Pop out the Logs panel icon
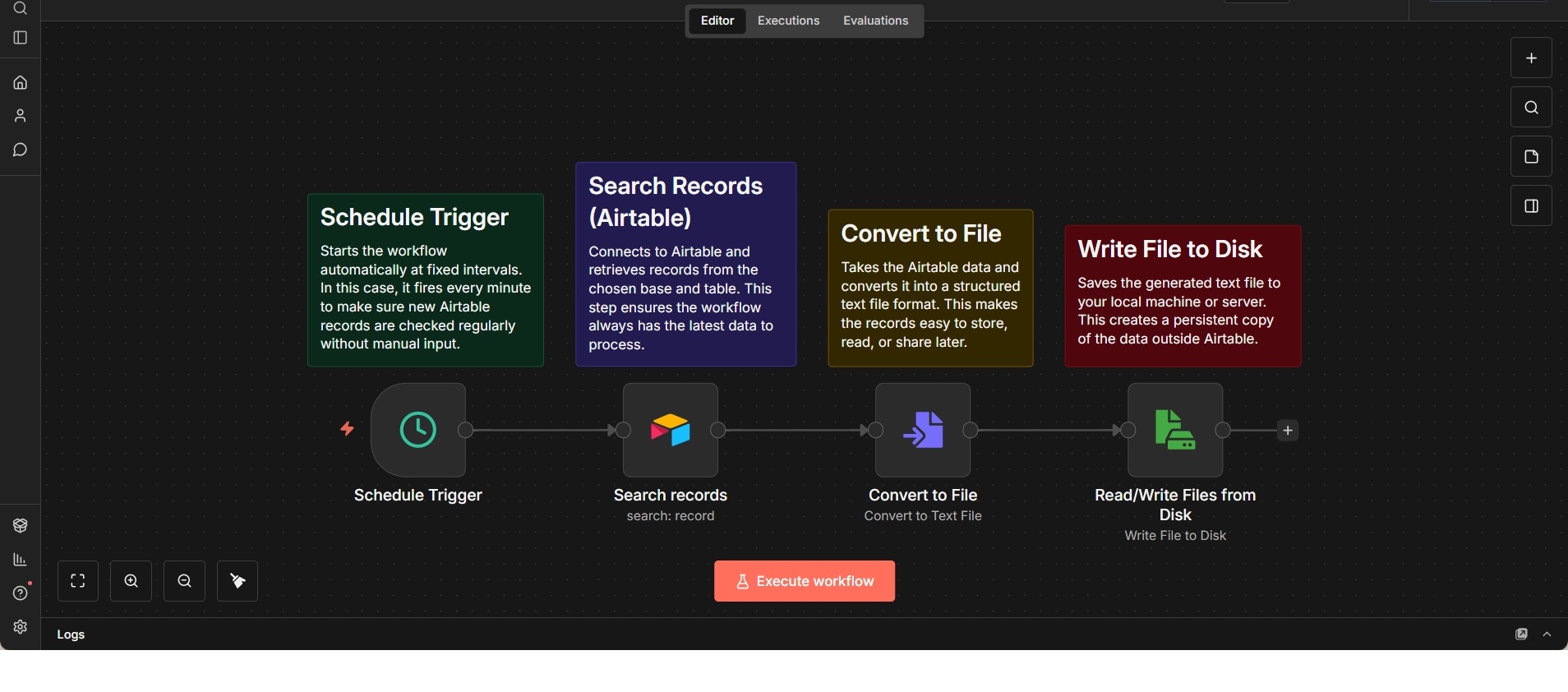This screenshot has height=692, width=1568. coord(1521,634)
